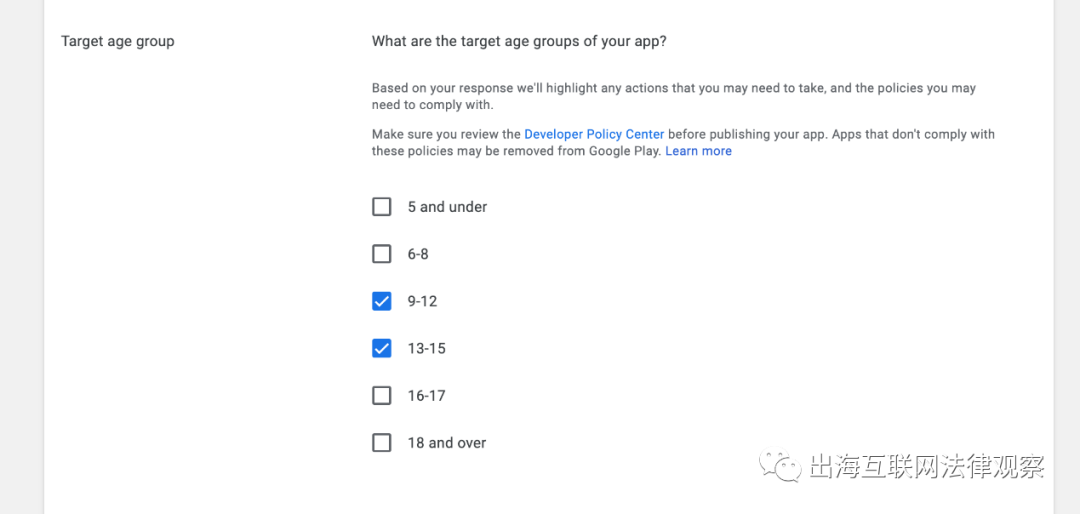Open the Developer Policy Center link
This screenshot has width=1080, height=514.
point(594,134)
